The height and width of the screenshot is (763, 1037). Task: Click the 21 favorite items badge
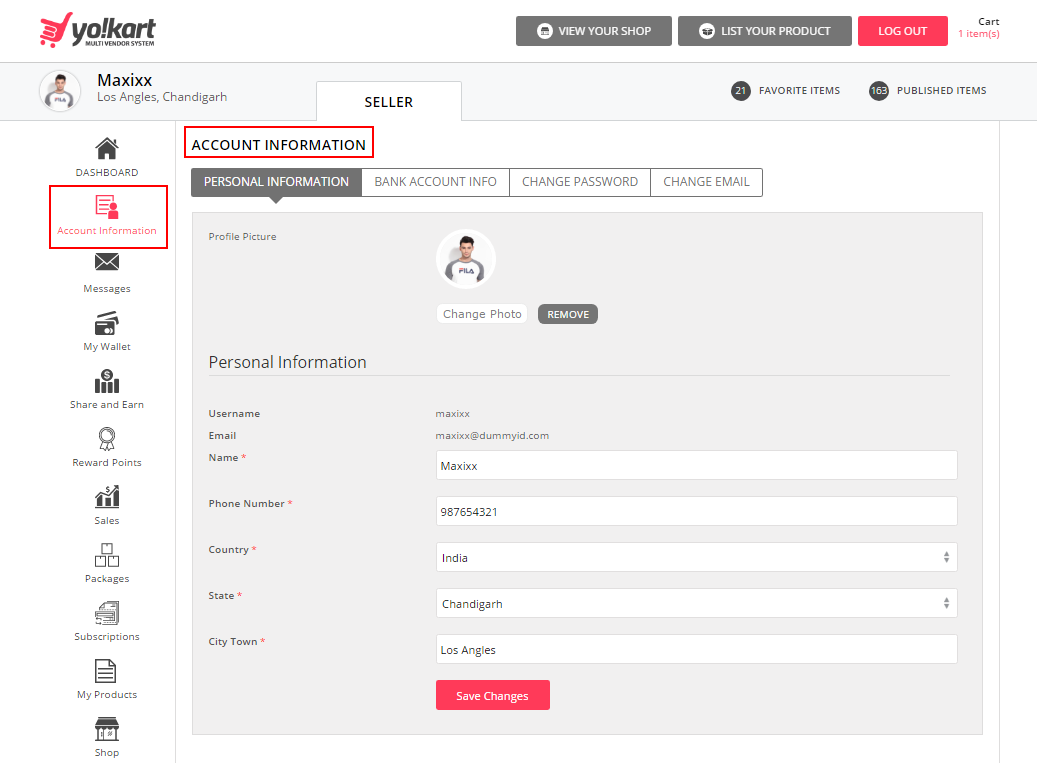pos(741,91)
